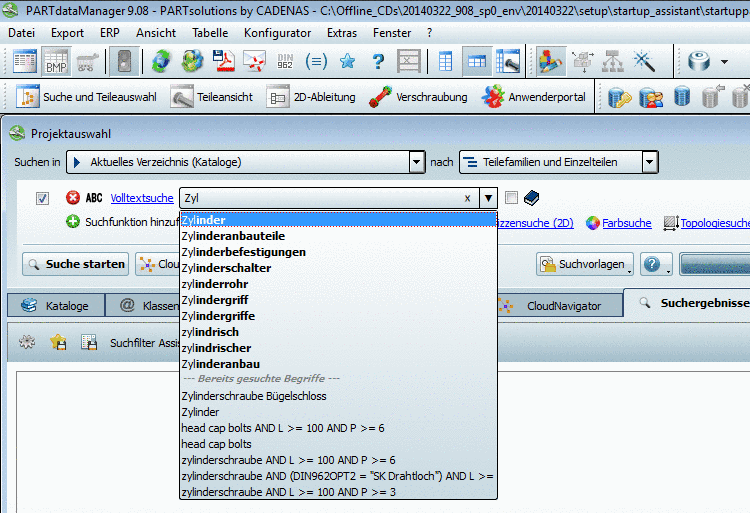Click the Farbsuche color wheel icon
The image size is (750, 513).
click(593, 223)
